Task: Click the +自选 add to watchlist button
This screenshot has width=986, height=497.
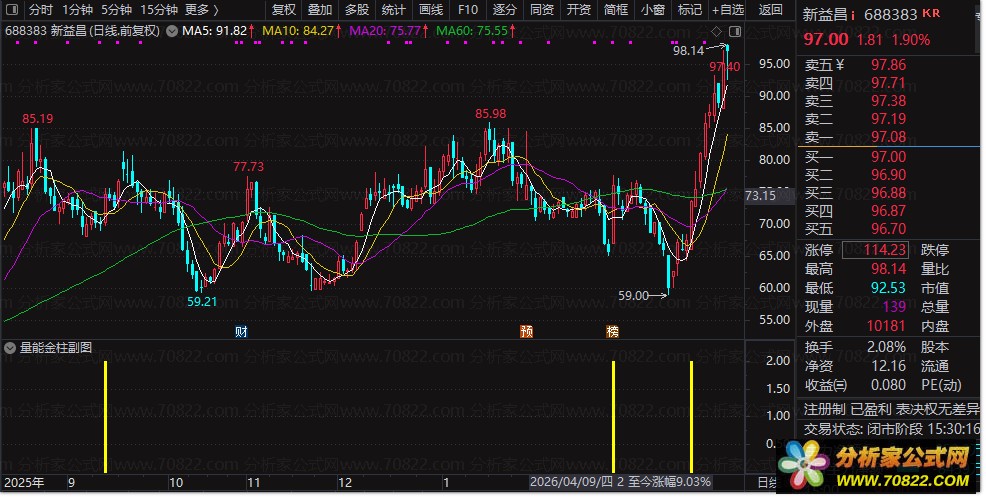Action: click(727, 10)
